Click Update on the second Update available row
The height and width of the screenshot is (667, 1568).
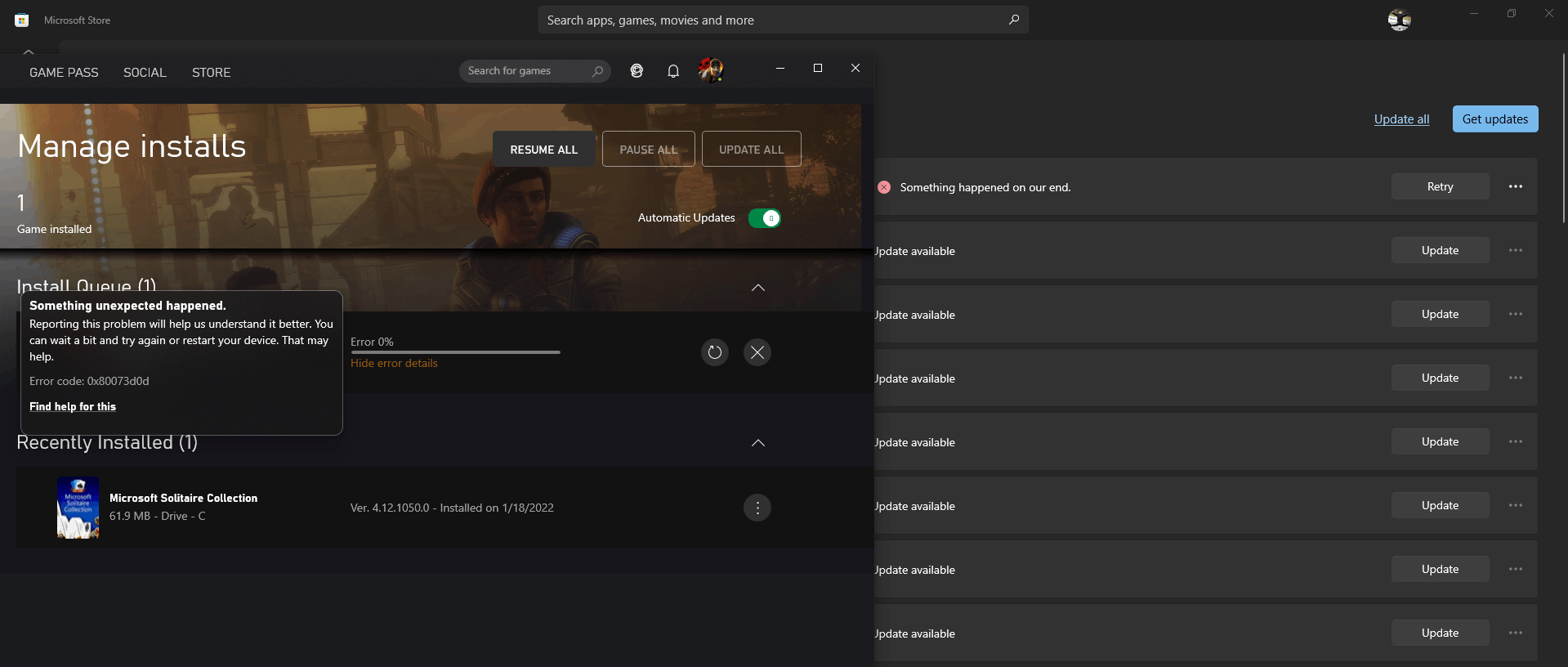point(1441,314)
